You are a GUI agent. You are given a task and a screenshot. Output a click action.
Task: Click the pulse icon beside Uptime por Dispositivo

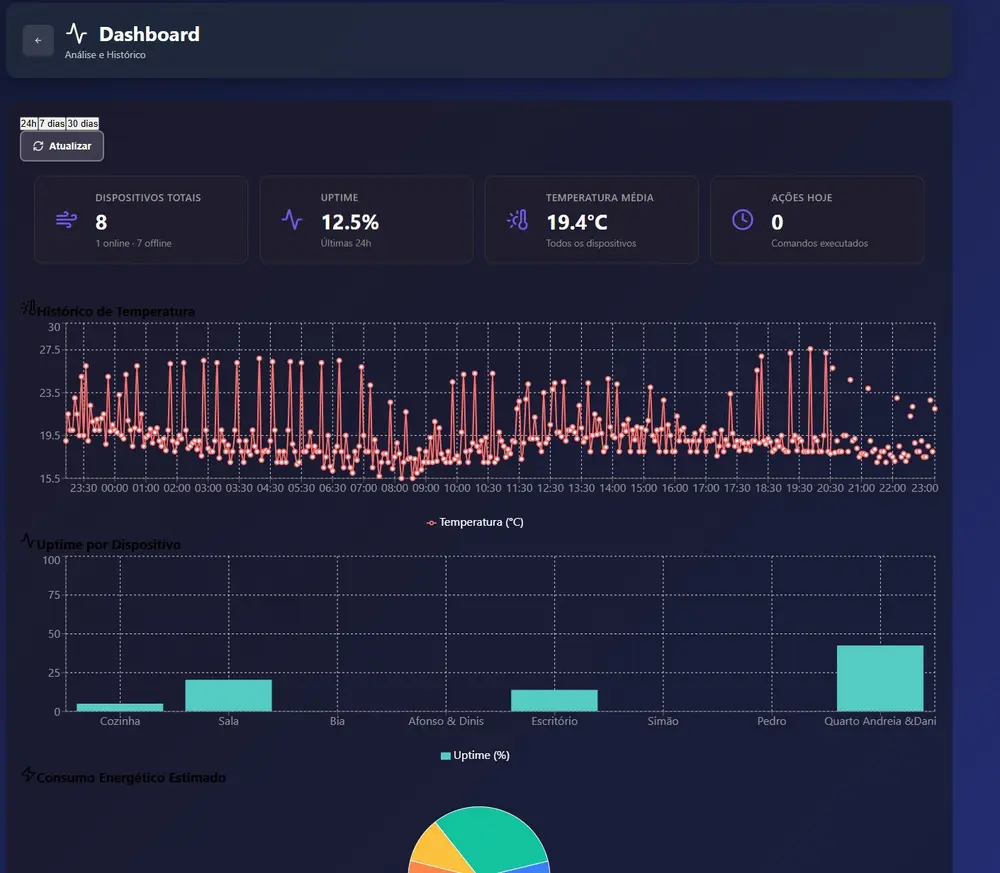click(28, 541)
